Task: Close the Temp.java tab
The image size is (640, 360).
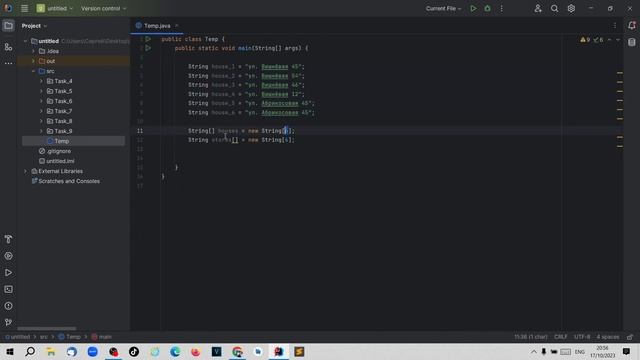Action: coord(177,26)
